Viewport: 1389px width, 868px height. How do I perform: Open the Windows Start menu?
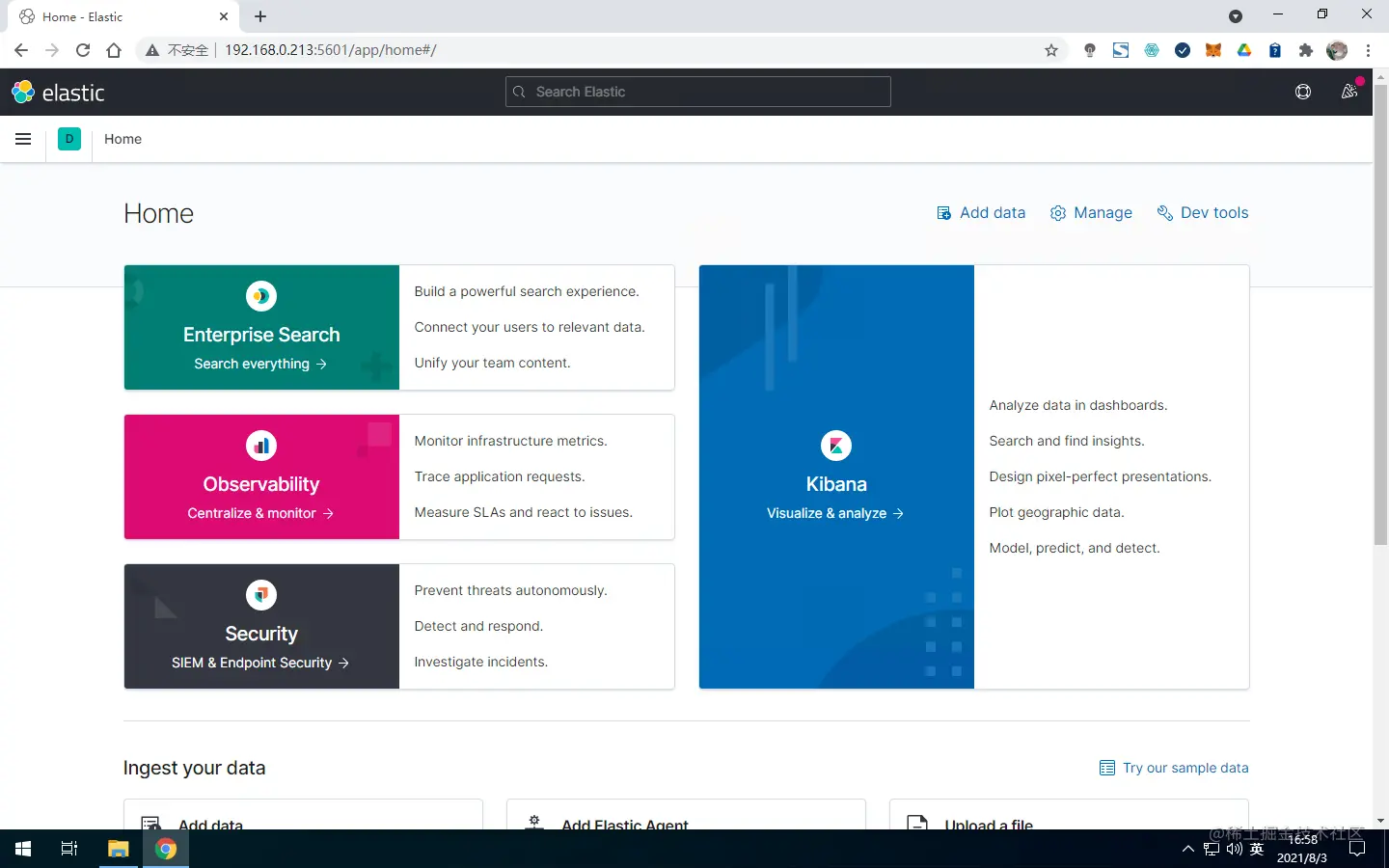point(23,849)
